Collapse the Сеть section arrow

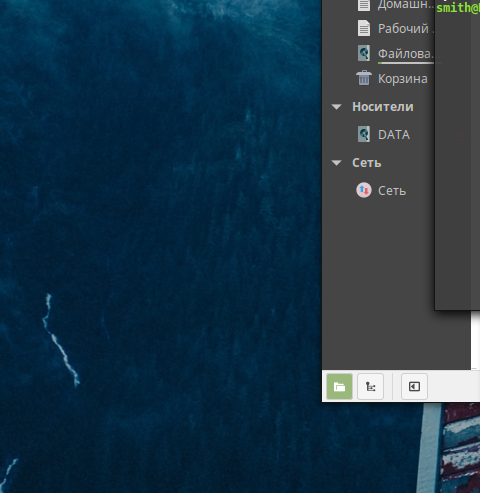click(x=337, y=163)
